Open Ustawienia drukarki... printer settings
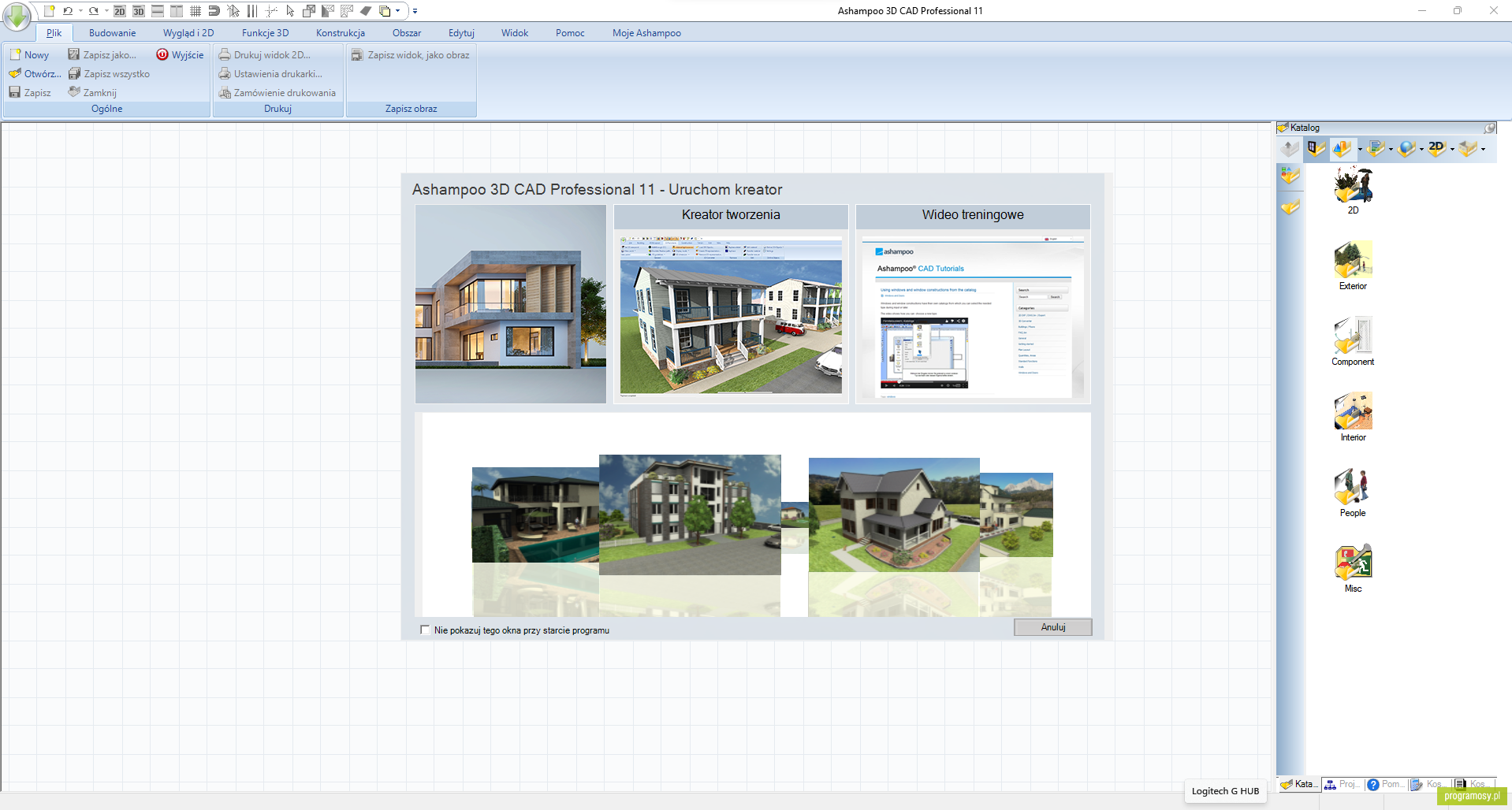This screenshot has width=1512, height=810. 270,74
